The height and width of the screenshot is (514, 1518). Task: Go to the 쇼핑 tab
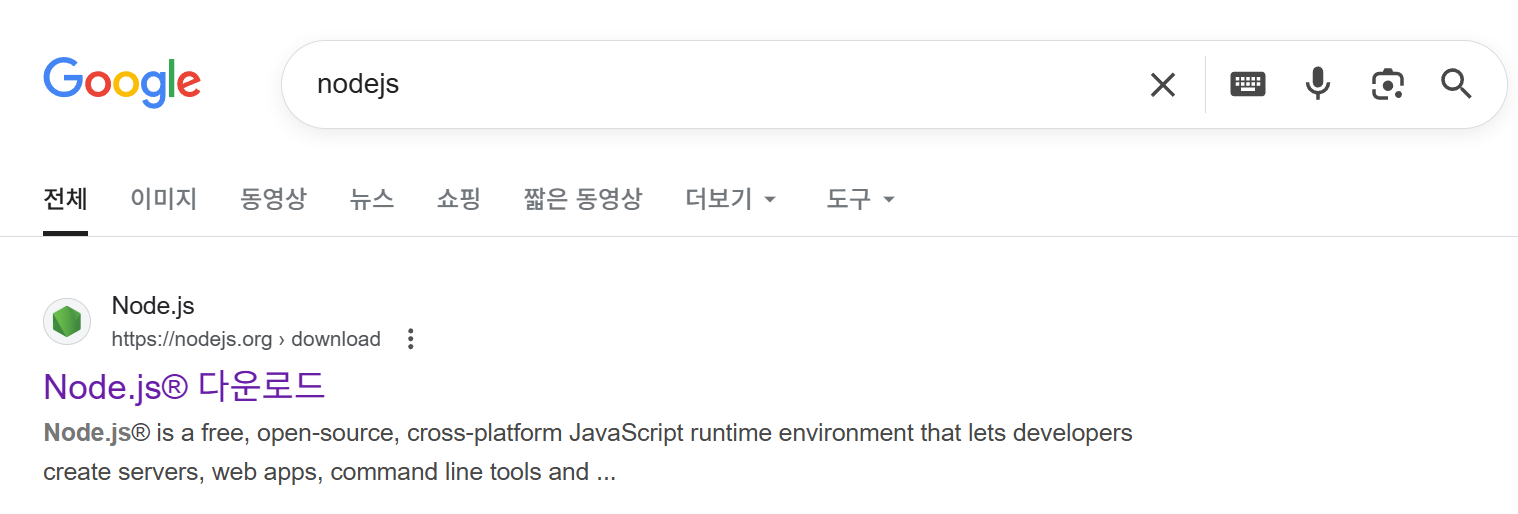point(459,199)
